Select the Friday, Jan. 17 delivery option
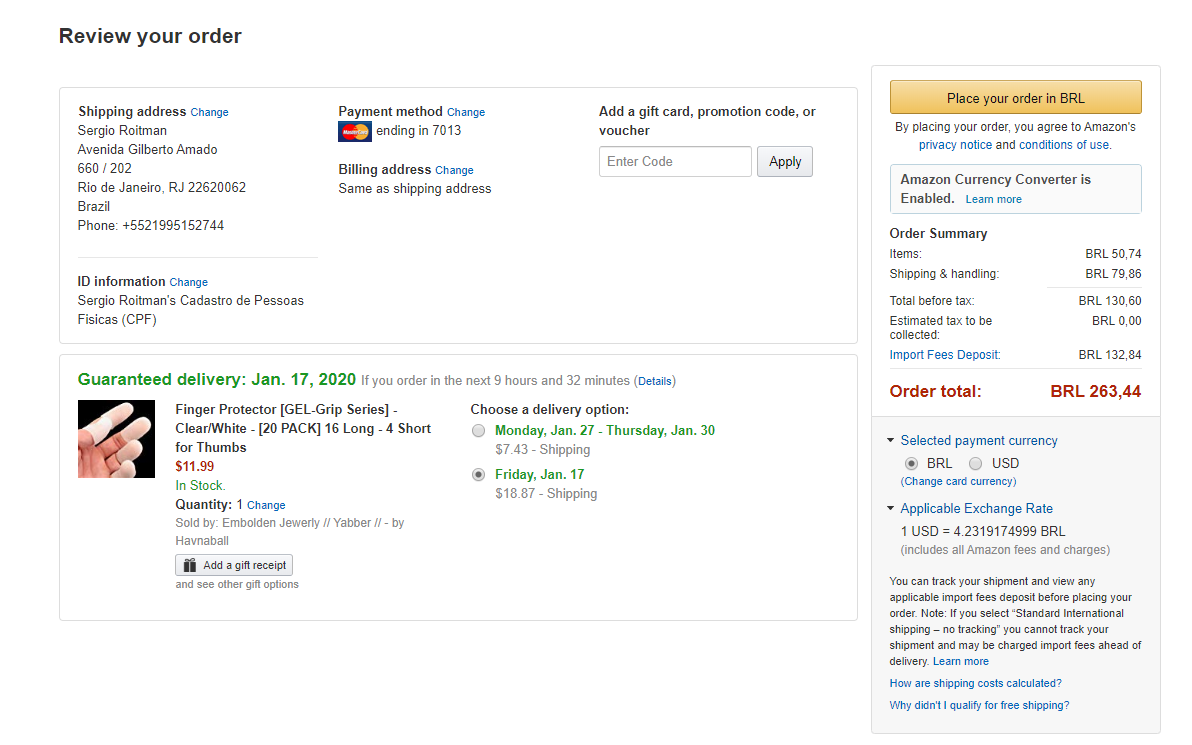Screen dimensions: 1192x745 (479, 475)
